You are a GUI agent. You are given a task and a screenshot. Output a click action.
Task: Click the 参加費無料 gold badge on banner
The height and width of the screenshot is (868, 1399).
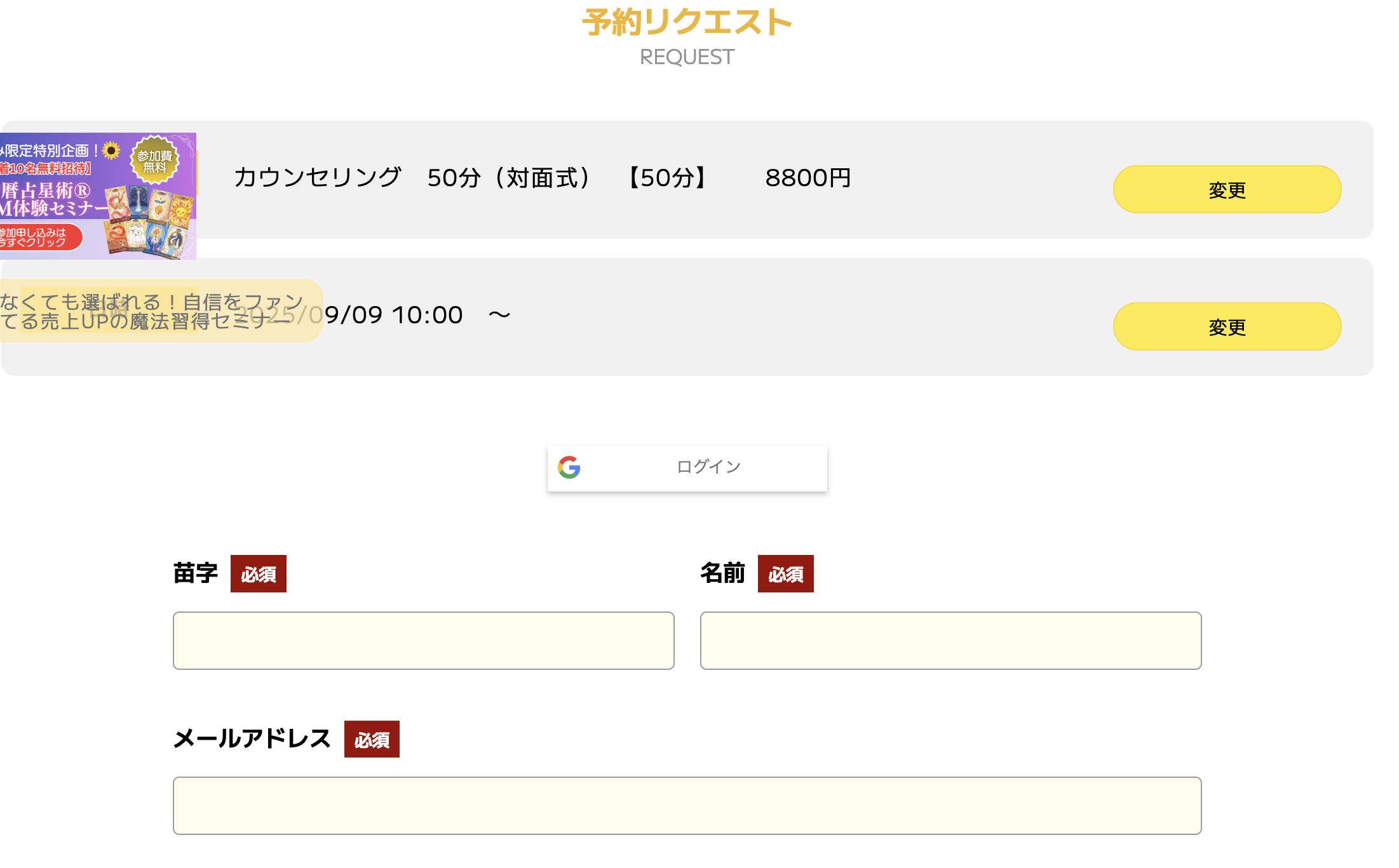(x=155, y=161)
